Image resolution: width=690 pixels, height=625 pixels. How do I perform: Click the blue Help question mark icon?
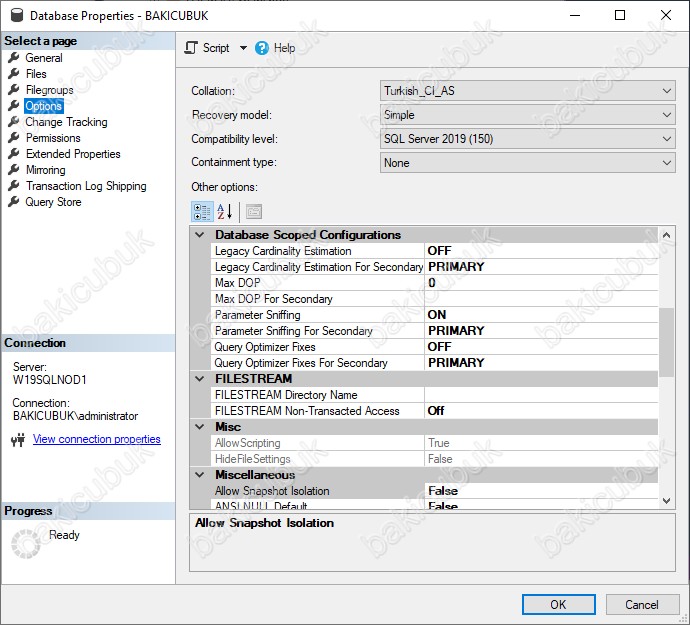[x=261, y=48]
